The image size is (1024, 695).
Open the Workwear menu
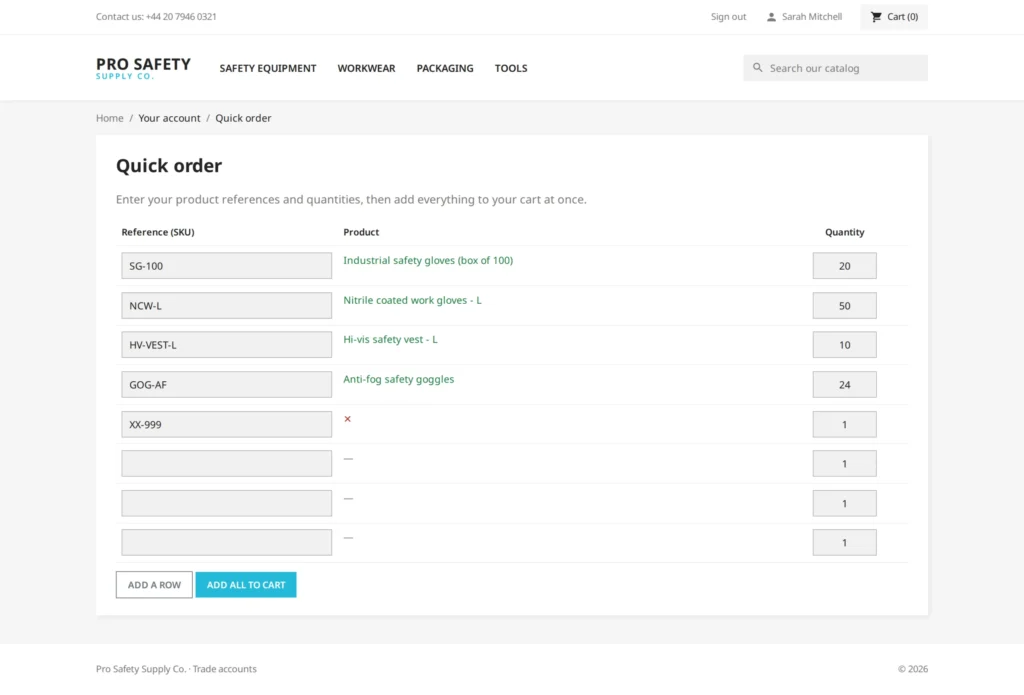pos(366,68)
